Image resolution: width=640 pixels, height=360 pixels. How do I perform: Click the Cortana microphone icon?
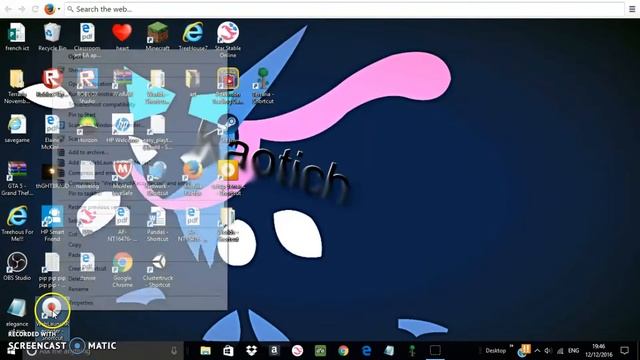[174, 351]
